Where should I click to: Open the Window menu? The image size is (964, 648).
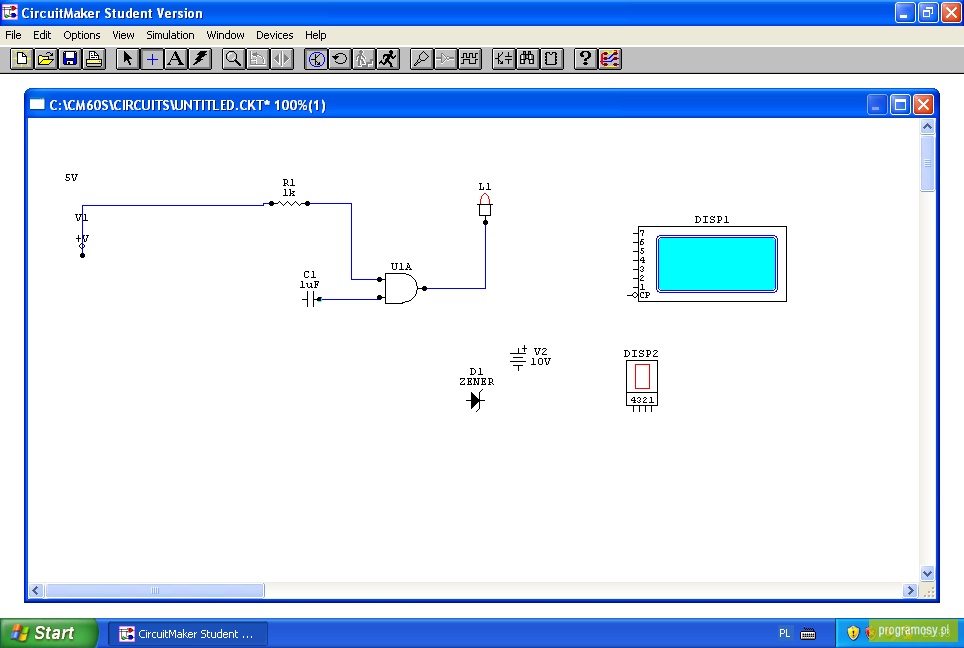point(225,35)
